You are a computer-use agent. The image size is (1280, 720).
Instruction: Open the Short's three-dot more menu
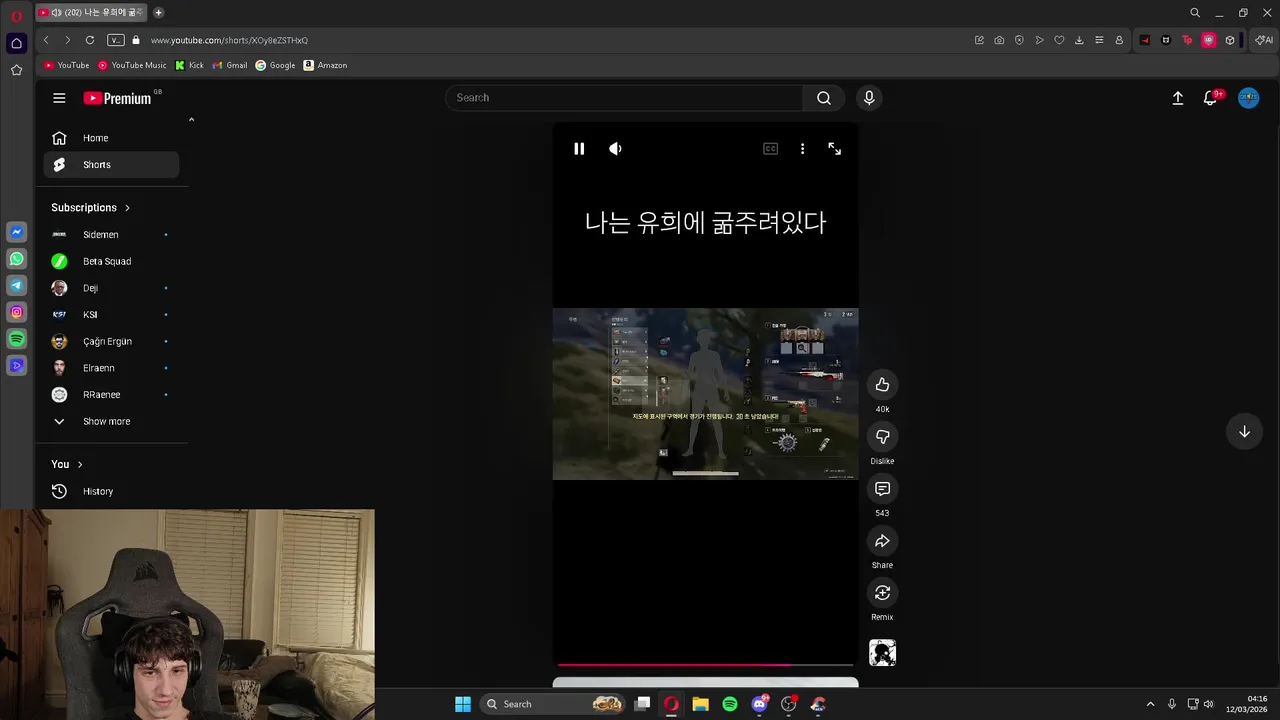pyautogui.click(x=802, y=149)
